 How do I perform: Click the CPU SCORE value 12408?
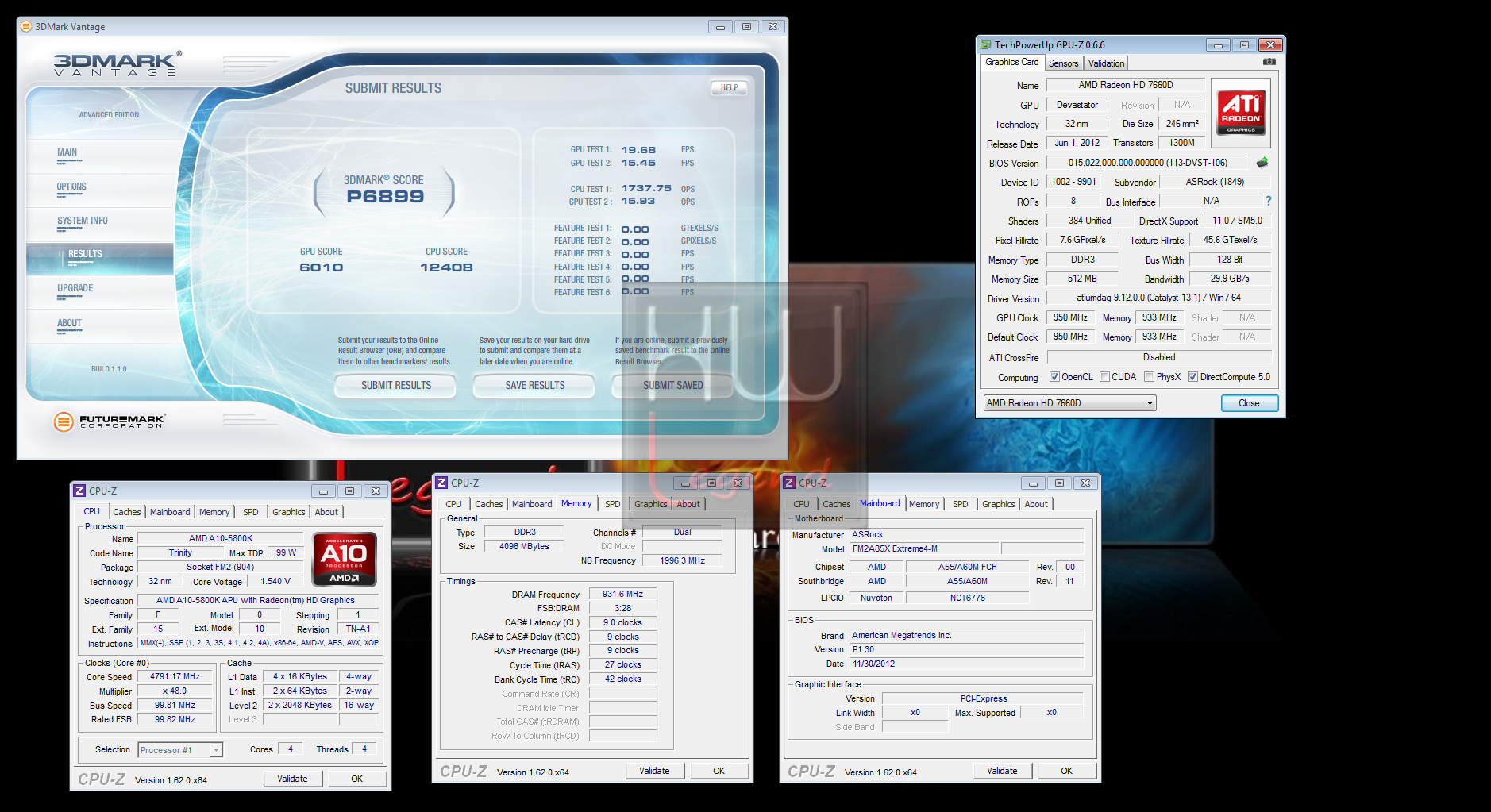pyautogui.click(x=446, y=267)
